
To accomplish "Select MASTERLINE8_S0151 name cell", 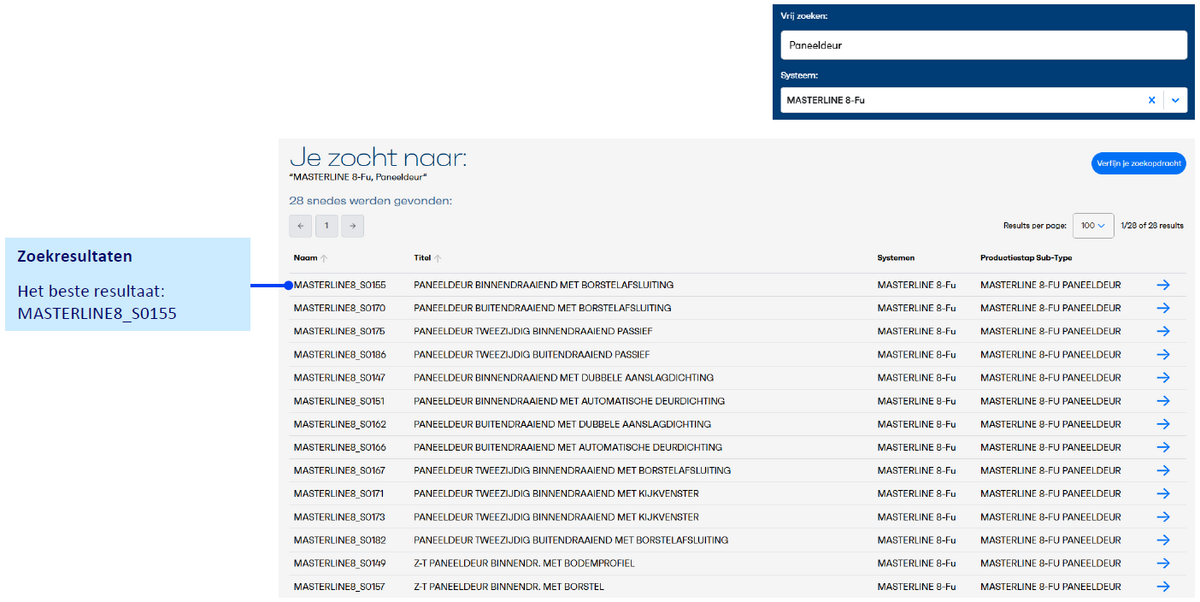I will 340,401.
